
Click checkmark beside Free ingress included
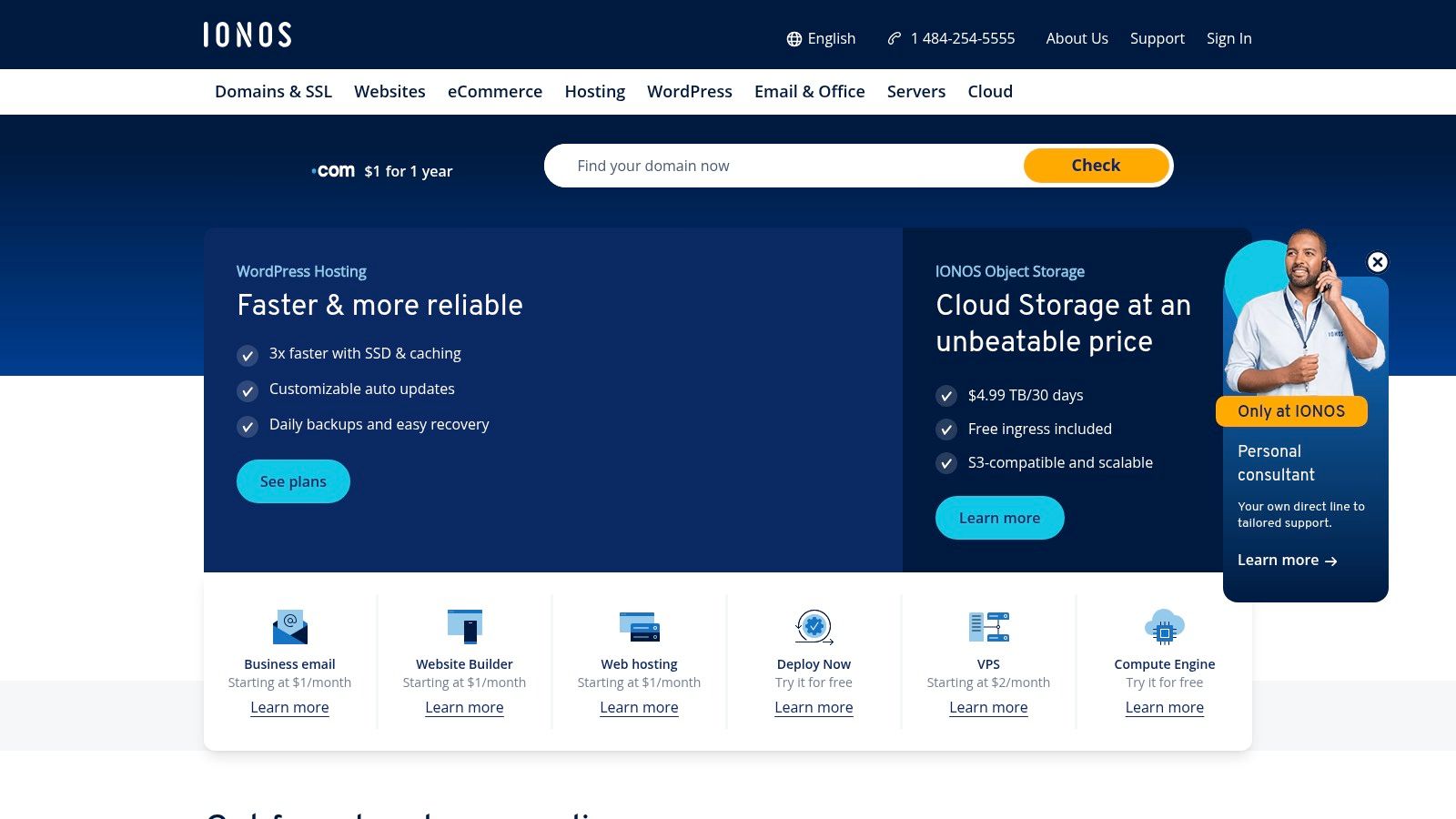coord(946,430)
